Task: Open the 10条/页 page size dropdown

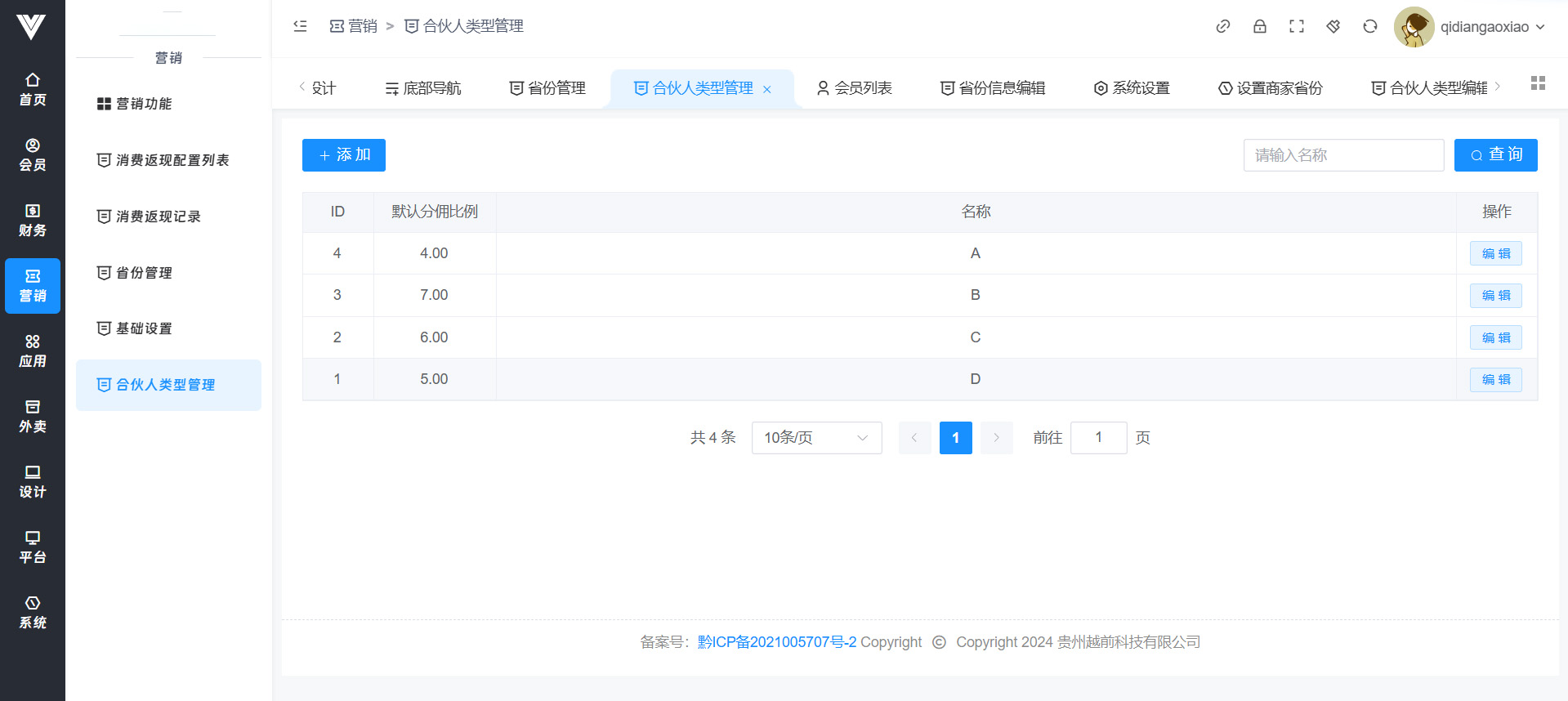Action: click(815, 438)
